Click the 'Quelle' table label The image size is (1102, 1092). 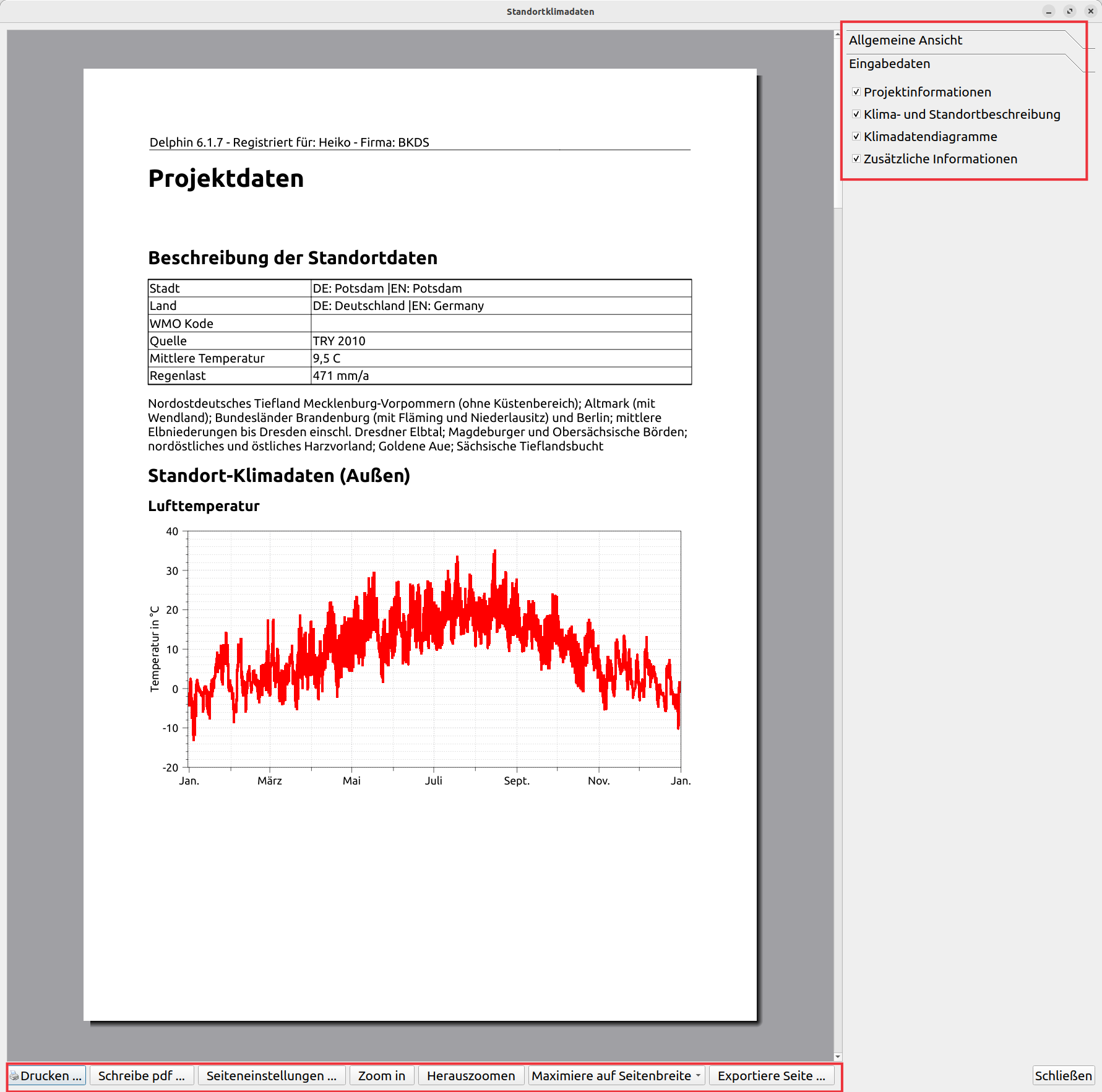168,341
